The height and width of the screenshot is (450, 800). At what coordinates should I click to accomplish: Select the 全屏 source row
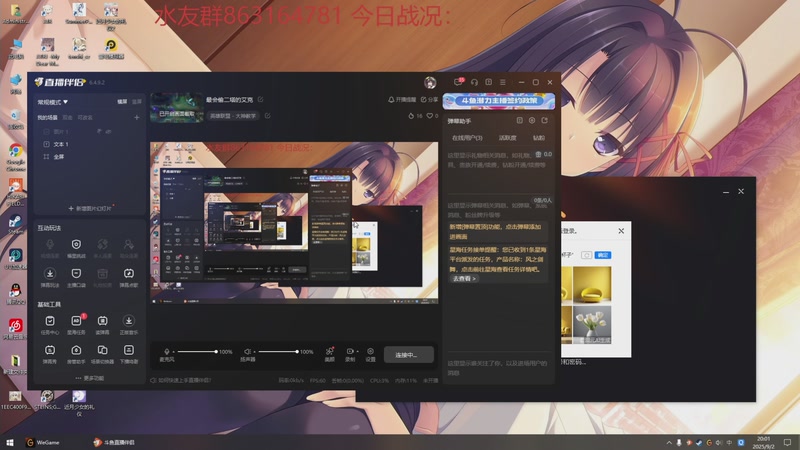coord(90,157)
